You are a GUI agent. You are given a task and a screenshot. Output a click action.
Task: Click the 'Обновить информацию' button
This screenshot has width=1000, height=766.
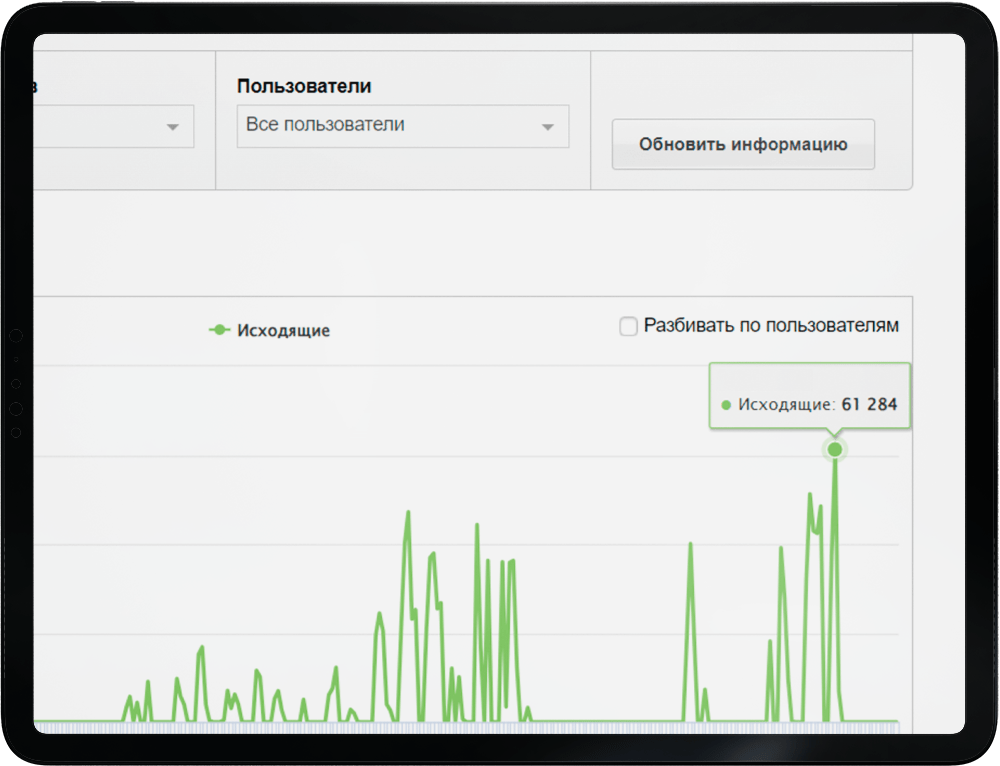click(x=743, y=144)
